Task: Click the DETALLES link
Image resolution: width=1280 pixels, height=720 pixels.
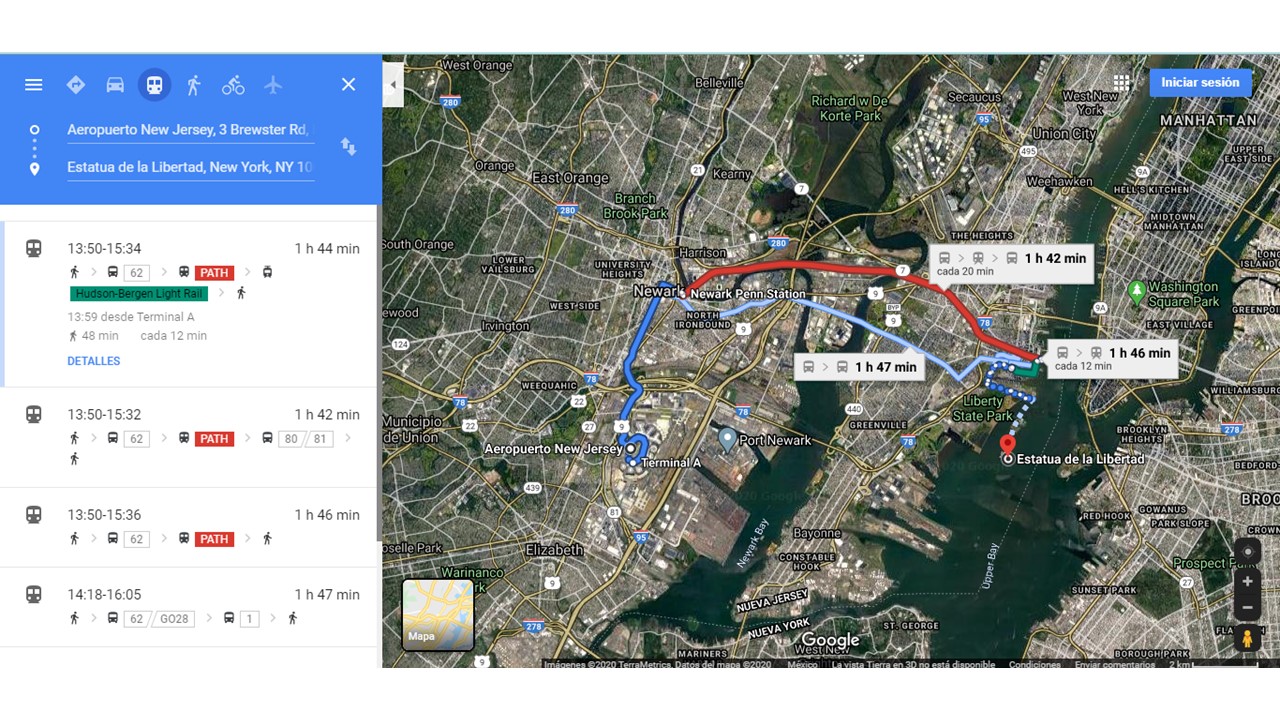Action: [x=94, y=361]
